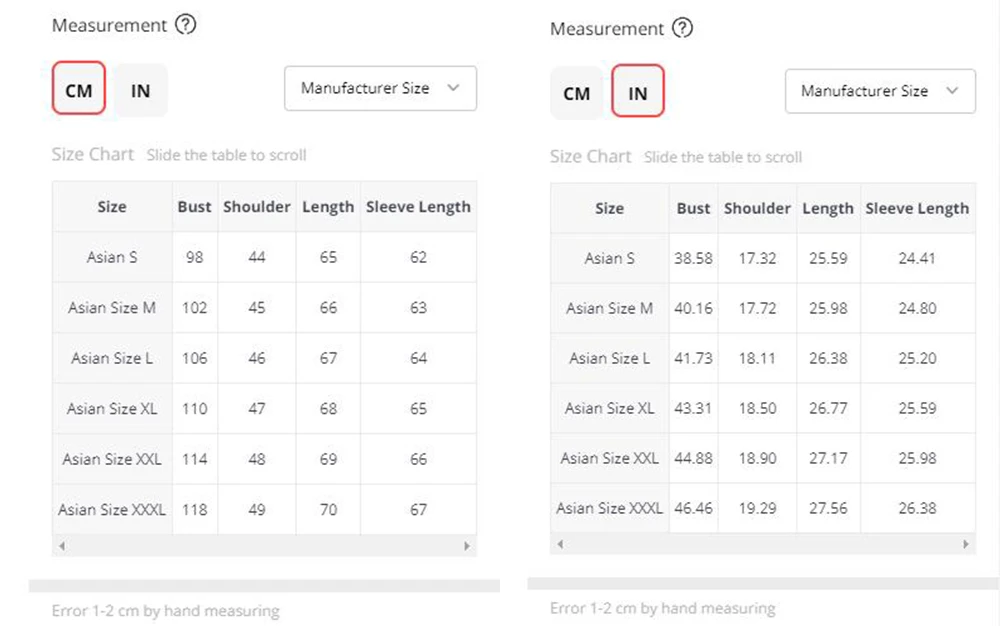The image size is (1000, 626).
Task: Click left table's scroll-left arrow
Action: tap(62, 547)
